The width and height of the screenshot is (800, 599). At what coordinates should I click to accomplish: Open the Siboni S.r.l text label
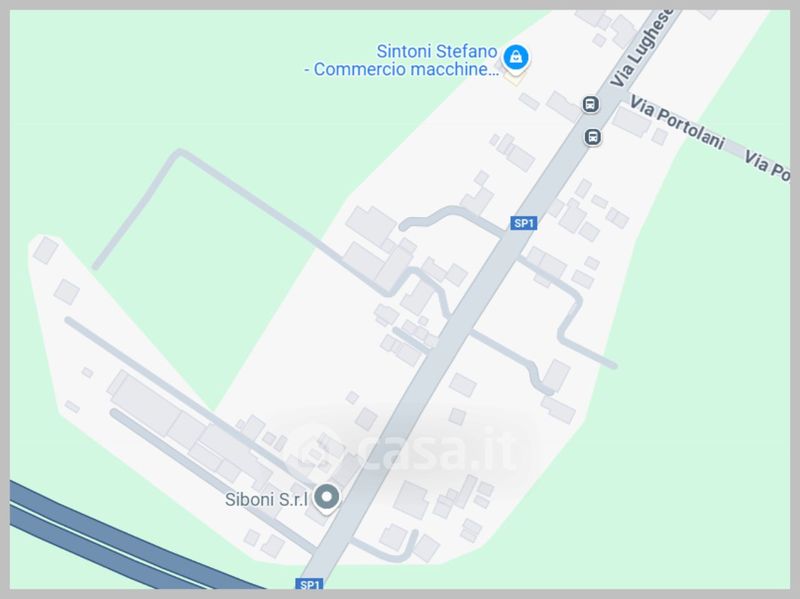[x=266, y=499]
